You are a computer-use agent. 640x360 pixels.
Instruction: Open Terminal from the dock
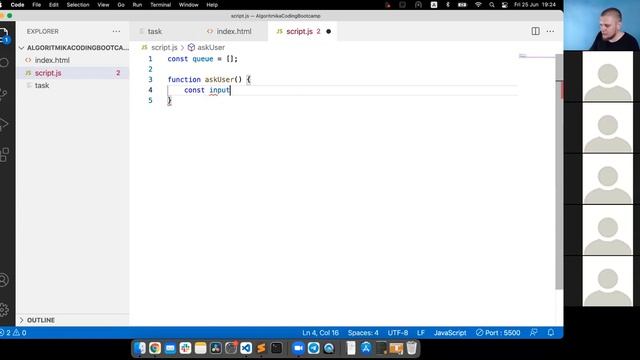click(x=277, y=348)
